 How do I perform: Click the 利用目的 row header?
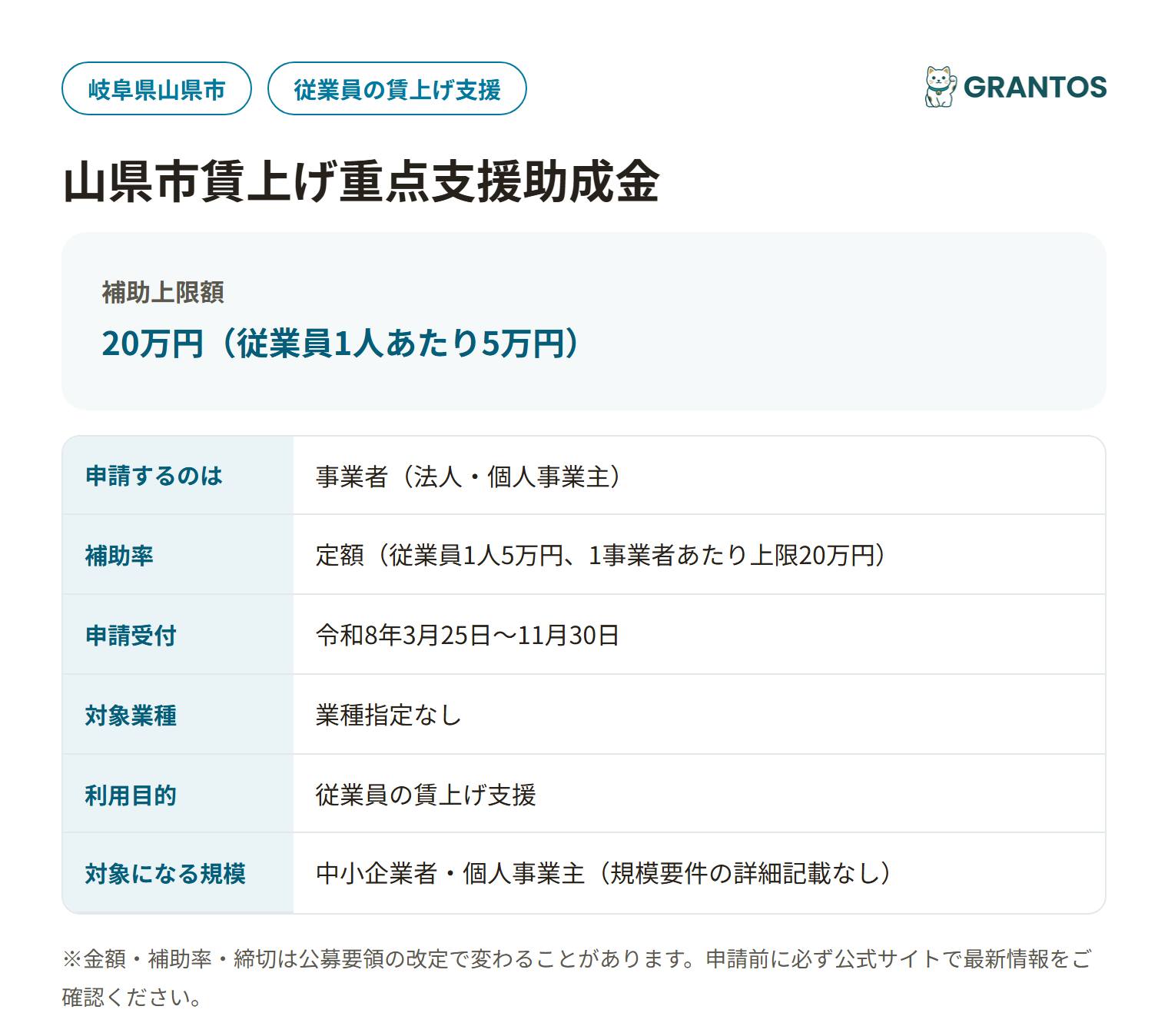point(178,794)
